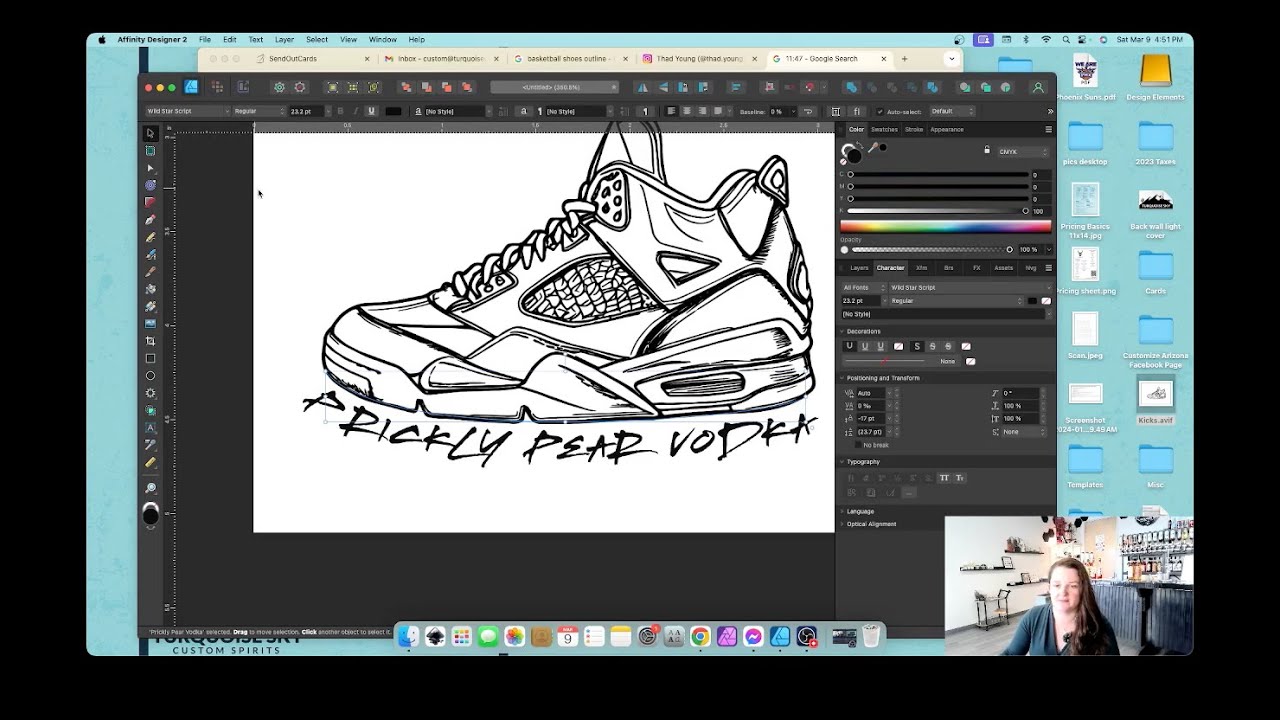Toggle italic I in context toolbar
The width and height of the screenshot is (1280, 720).
pyautogui.click(x=355, y=111)
